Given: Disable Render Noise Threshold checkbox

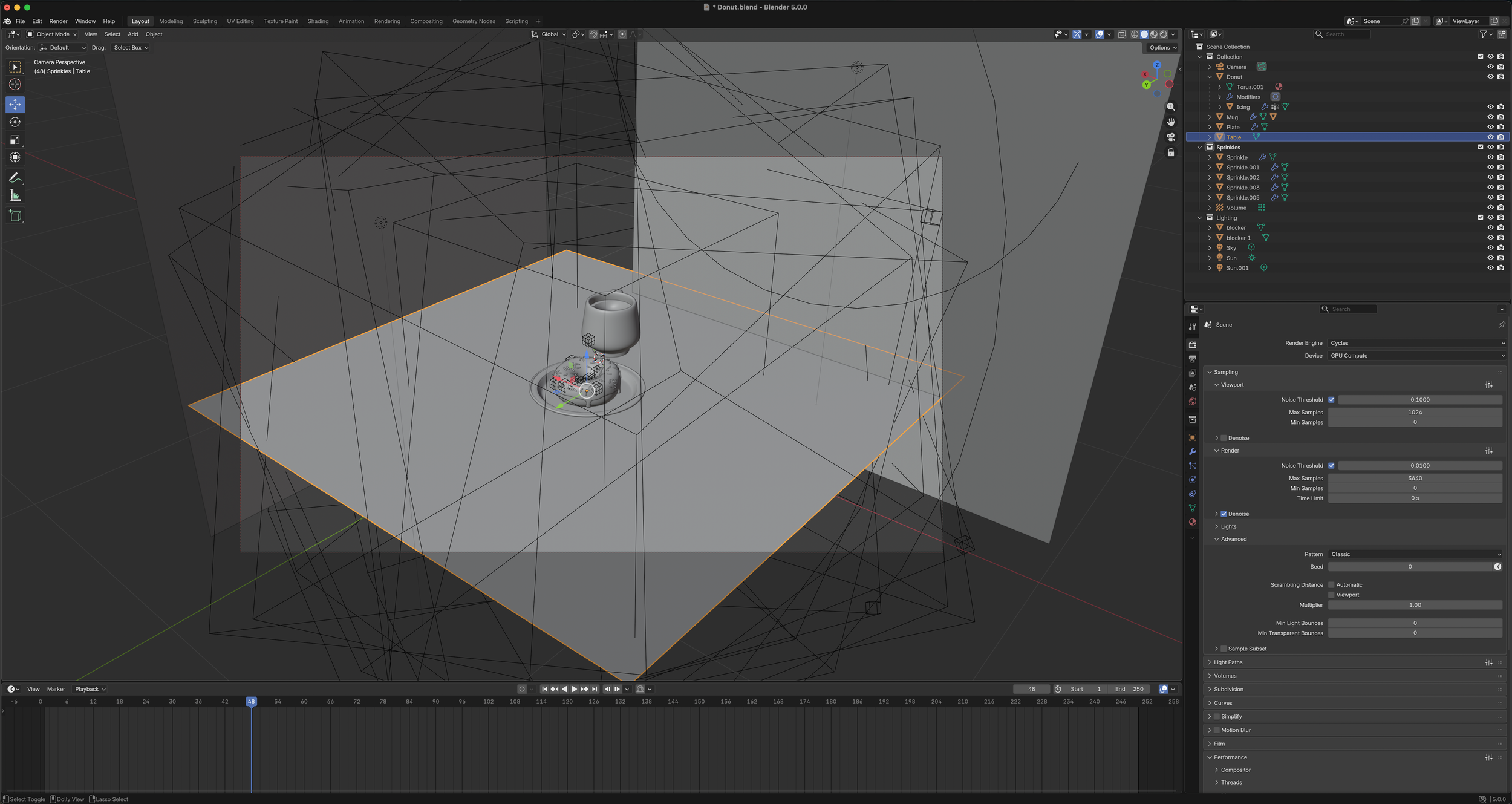Looking at the screenshot, I should tap(1331, 466).
